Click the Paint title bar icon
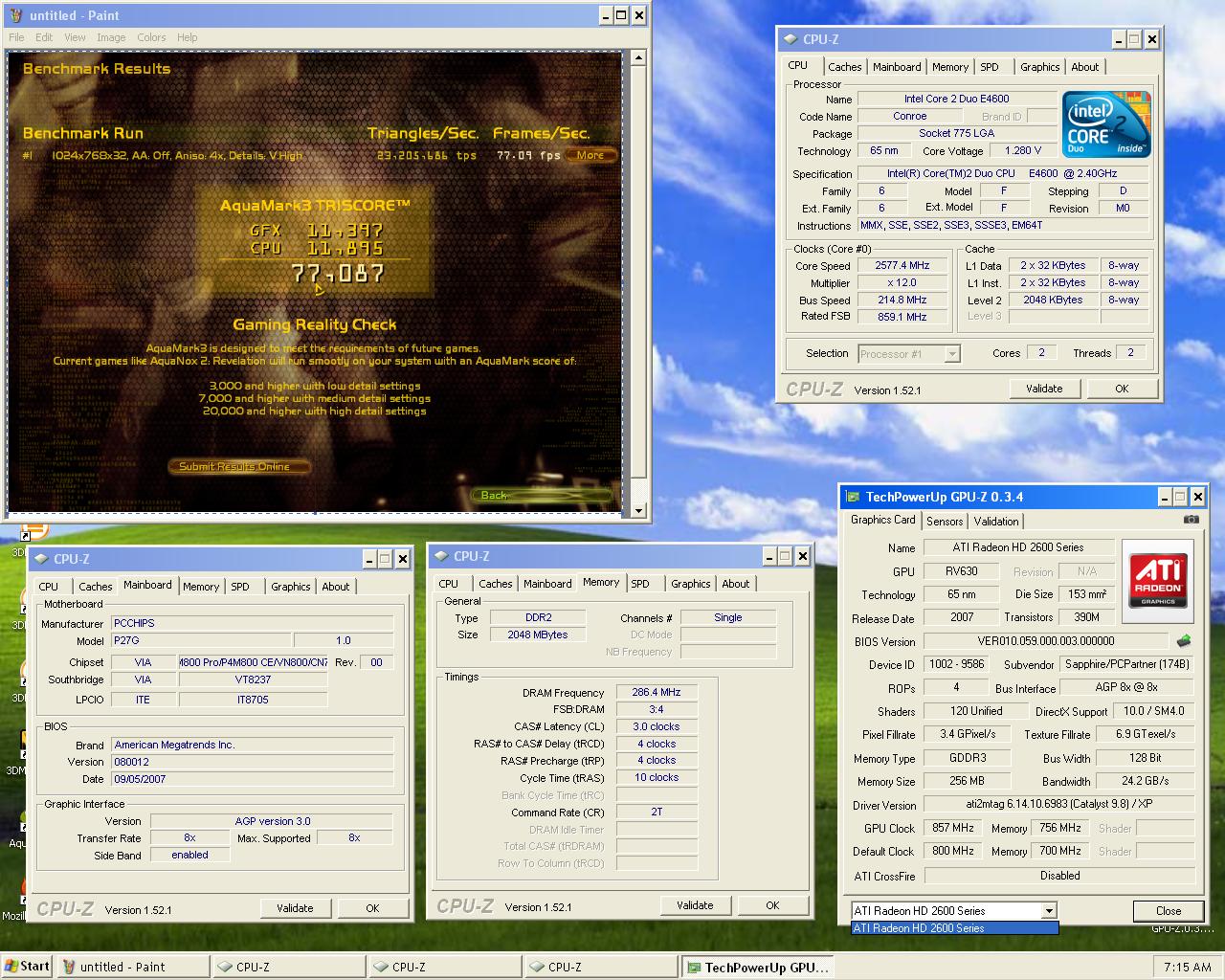 tap(17, 15)
